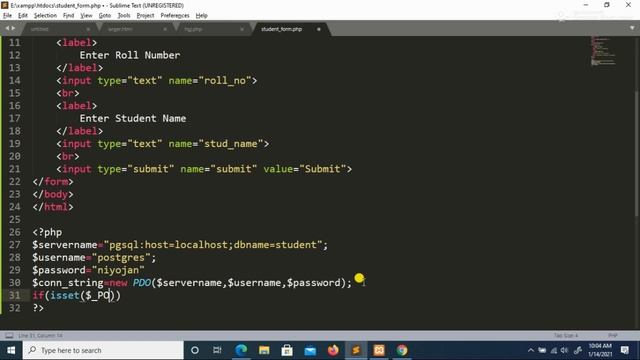Open the Find menu
Viewport: 640px width, 360px height.
tap(68, 16)
